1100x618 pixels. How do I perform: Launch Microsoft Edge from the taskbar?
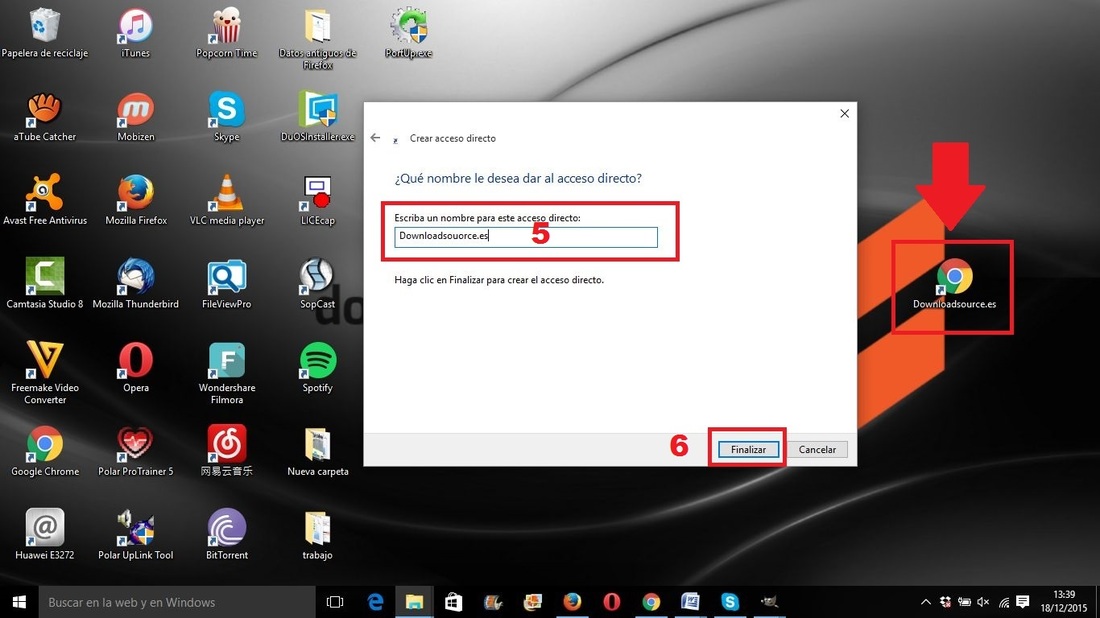tap(375, 602)
